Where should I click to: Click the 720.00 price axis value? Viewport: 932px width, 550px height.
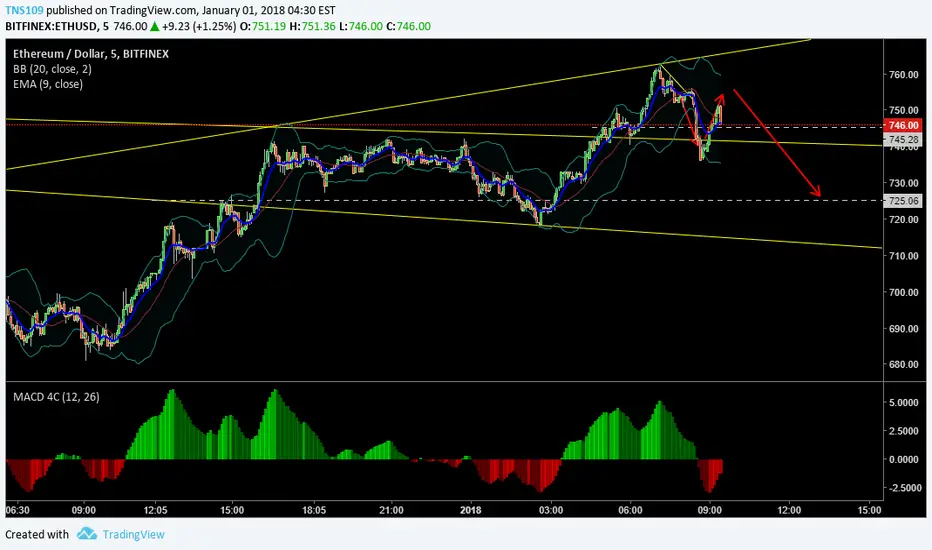coord(903,219)
